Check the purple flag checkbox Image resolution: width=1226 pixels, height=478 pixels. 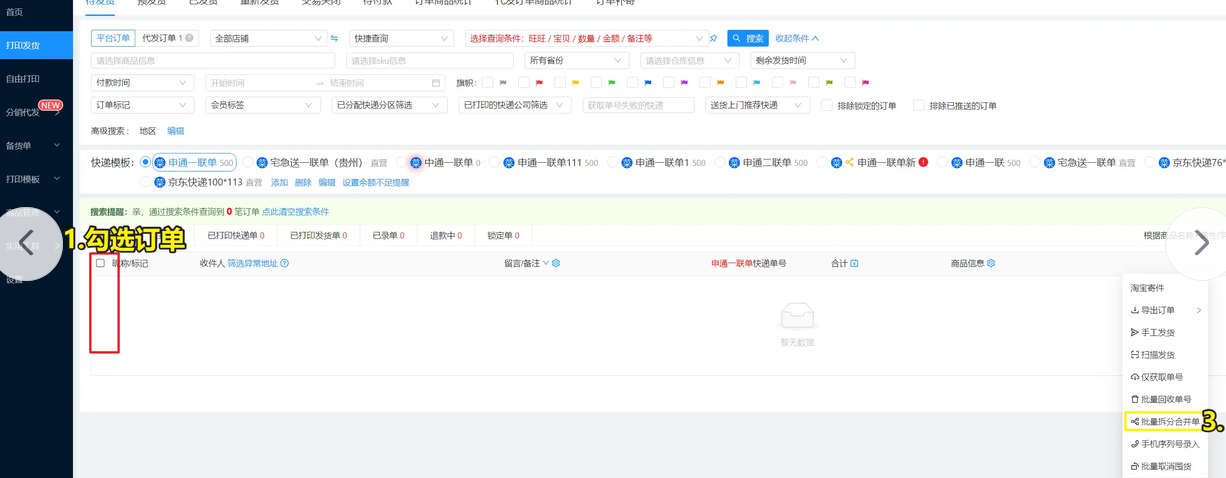pos(668,83)
